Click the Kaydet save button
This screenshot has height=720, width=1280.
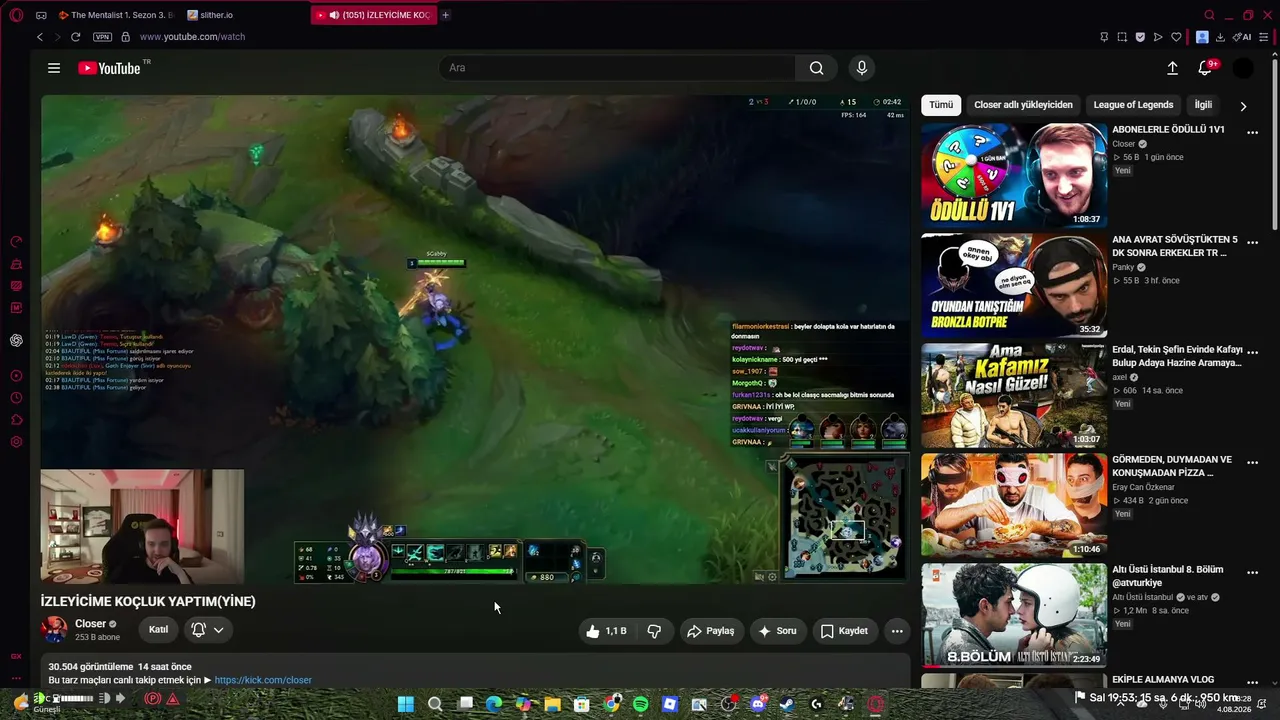click(844, 631)
